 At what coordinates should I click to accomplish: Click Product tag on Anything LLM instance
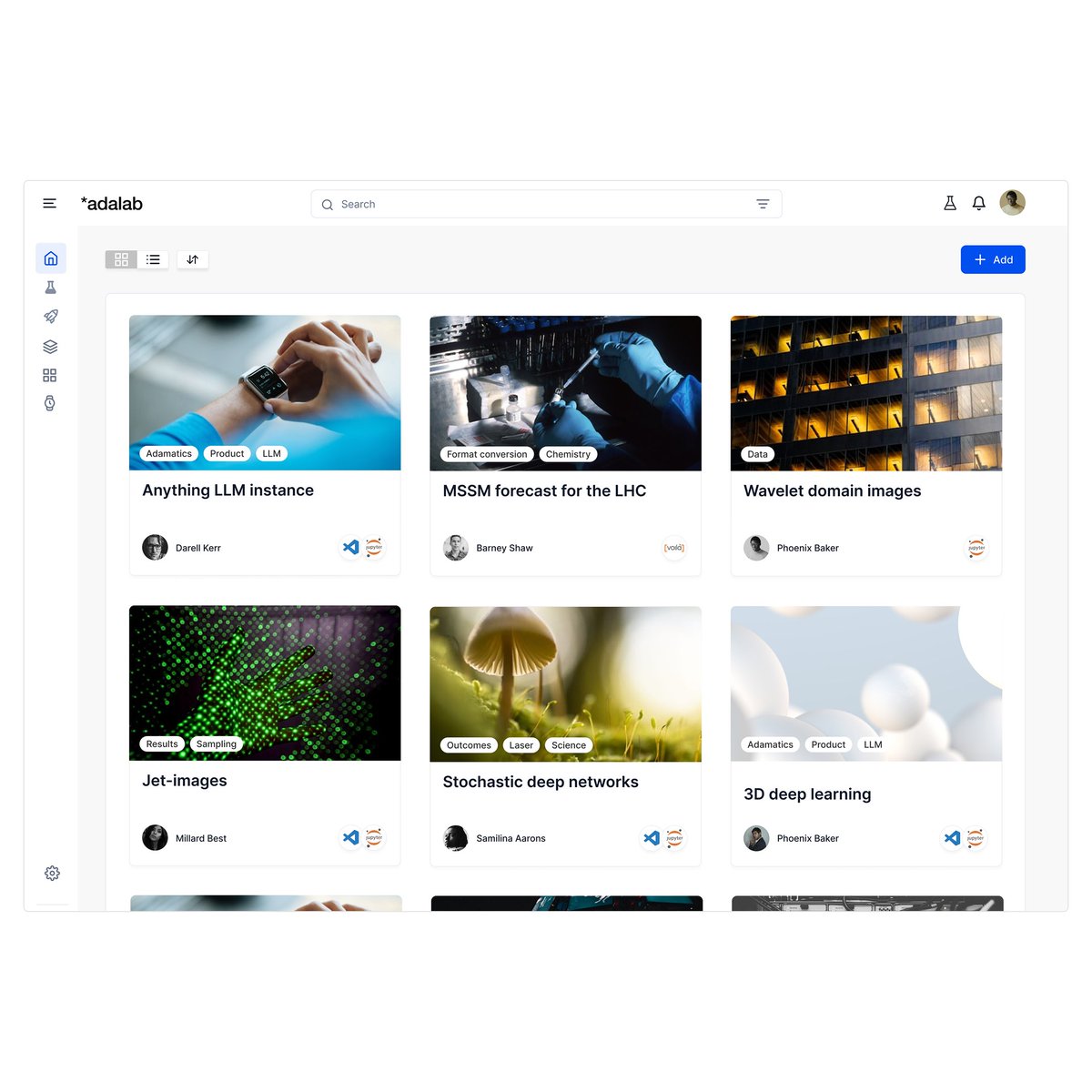point(227,453)
